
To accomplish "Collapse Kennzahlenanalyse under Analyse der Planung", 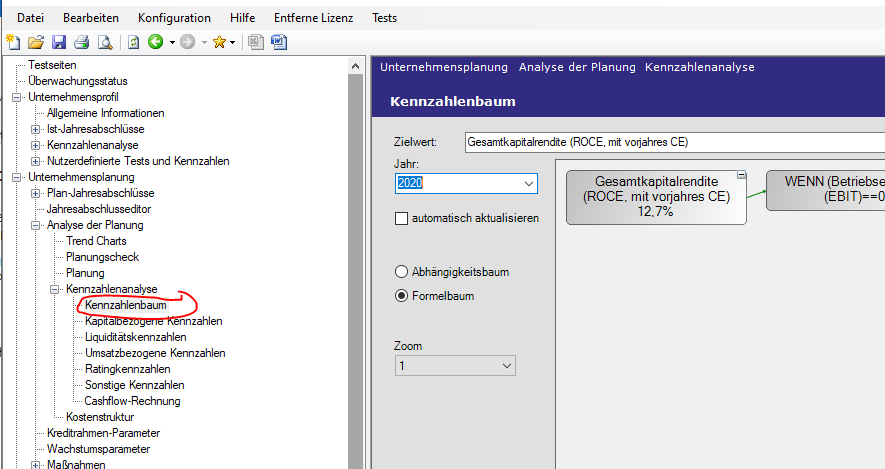I will [54, 289].
